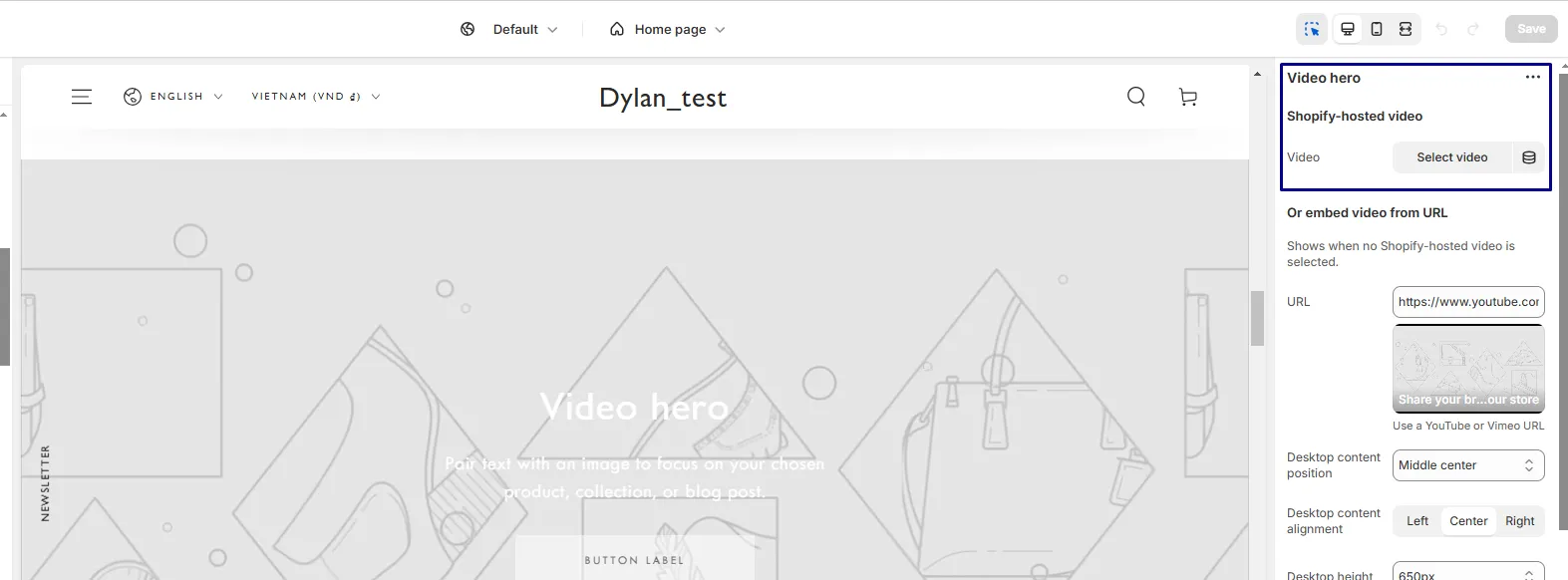Open the shopping cart icon
This screenshot has height=580, width=1568.
1187,97
